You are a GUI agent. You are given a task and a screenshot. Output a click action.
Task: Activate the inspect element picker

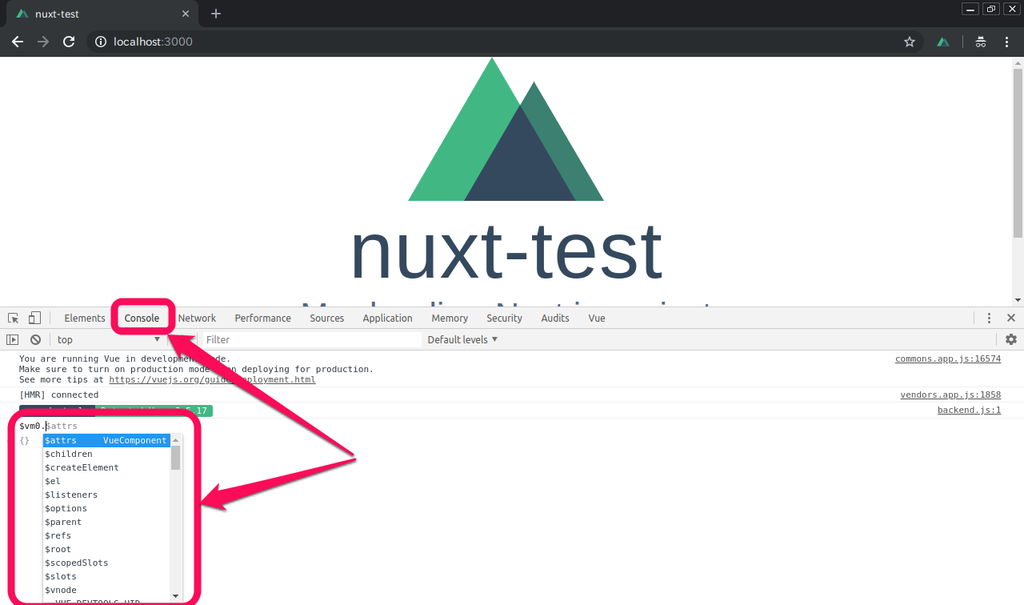13,318
